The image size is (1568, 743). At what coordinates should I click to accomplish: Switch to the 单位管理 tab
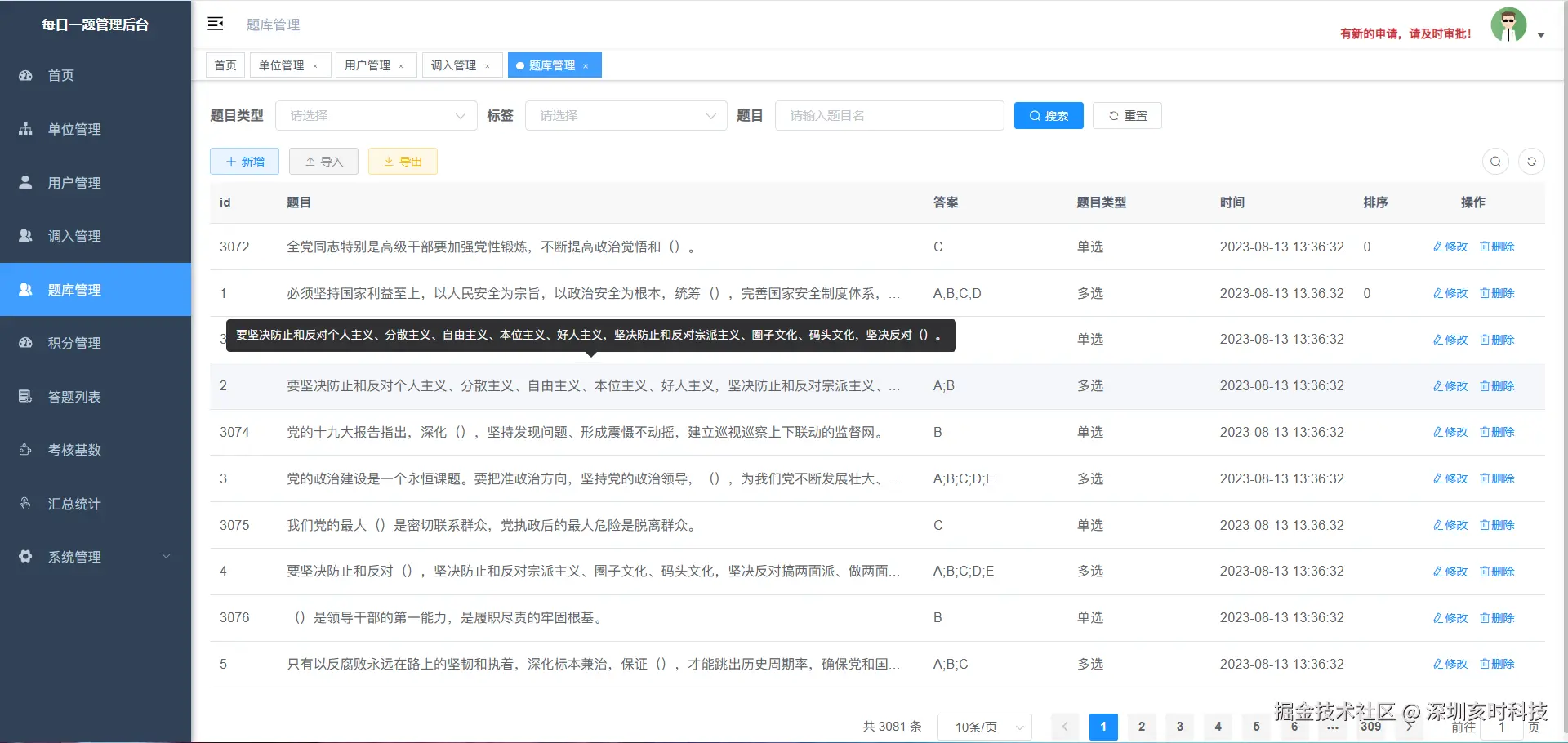[282, 65]
